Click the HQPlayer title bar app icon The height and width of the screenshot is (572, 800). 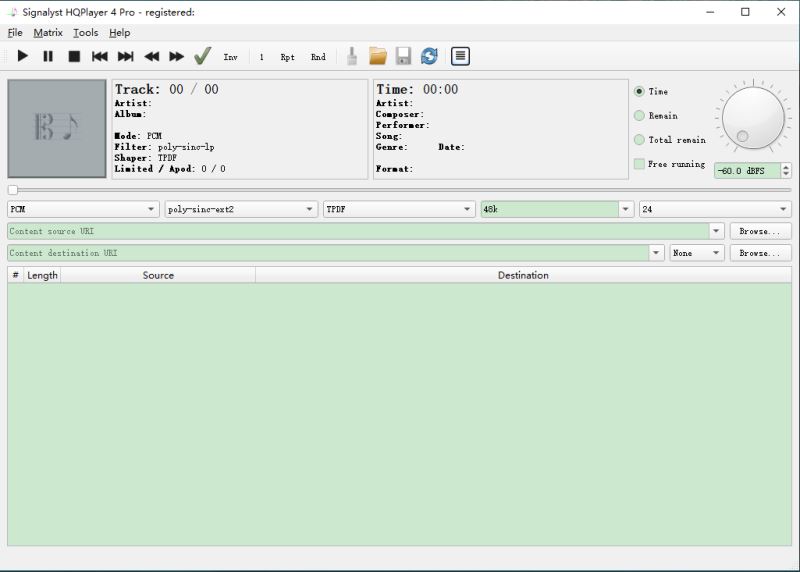(x=14, y=12)
